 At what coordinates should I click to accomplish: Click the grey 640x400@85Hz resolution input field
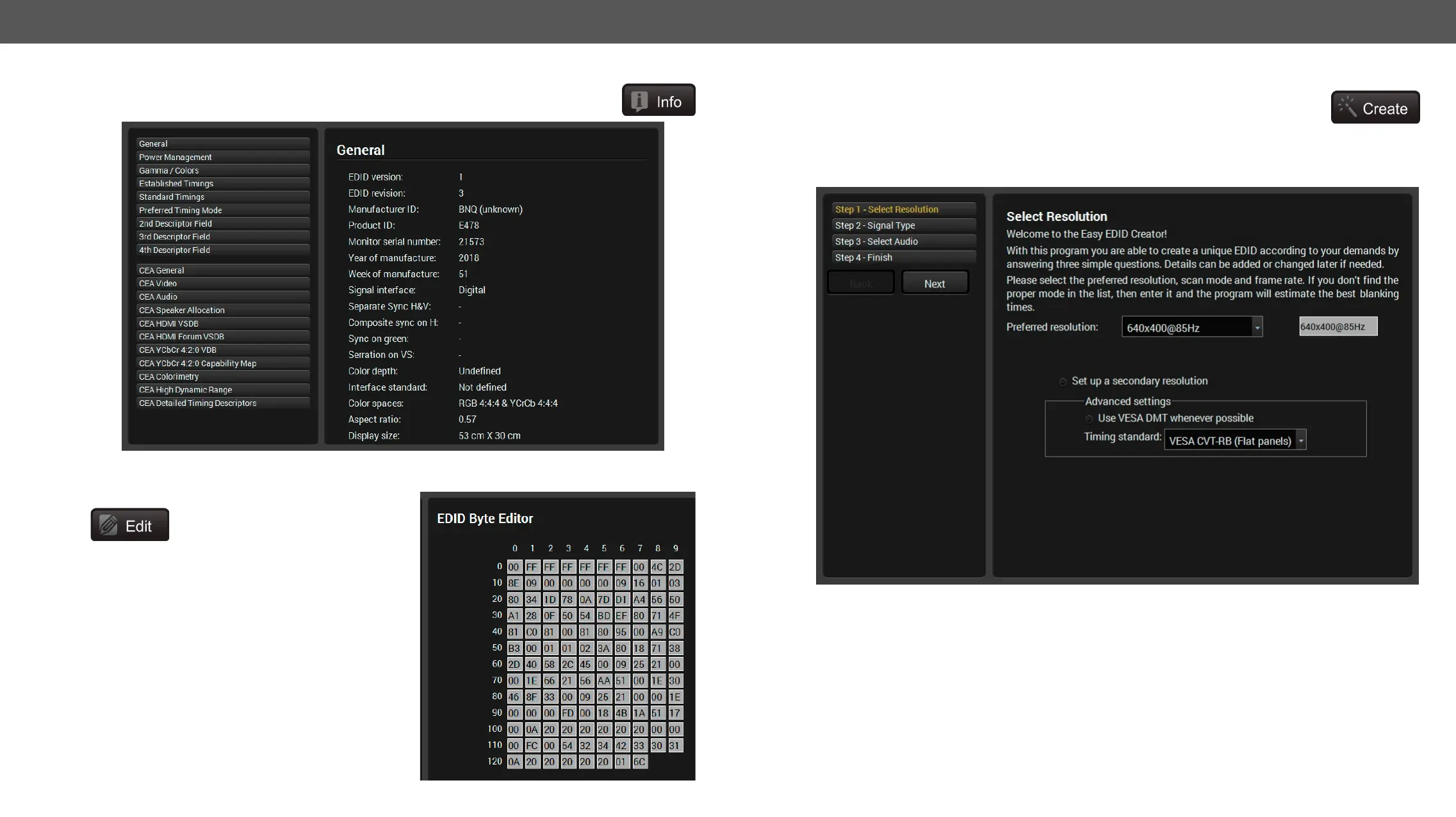point(1338,327)
